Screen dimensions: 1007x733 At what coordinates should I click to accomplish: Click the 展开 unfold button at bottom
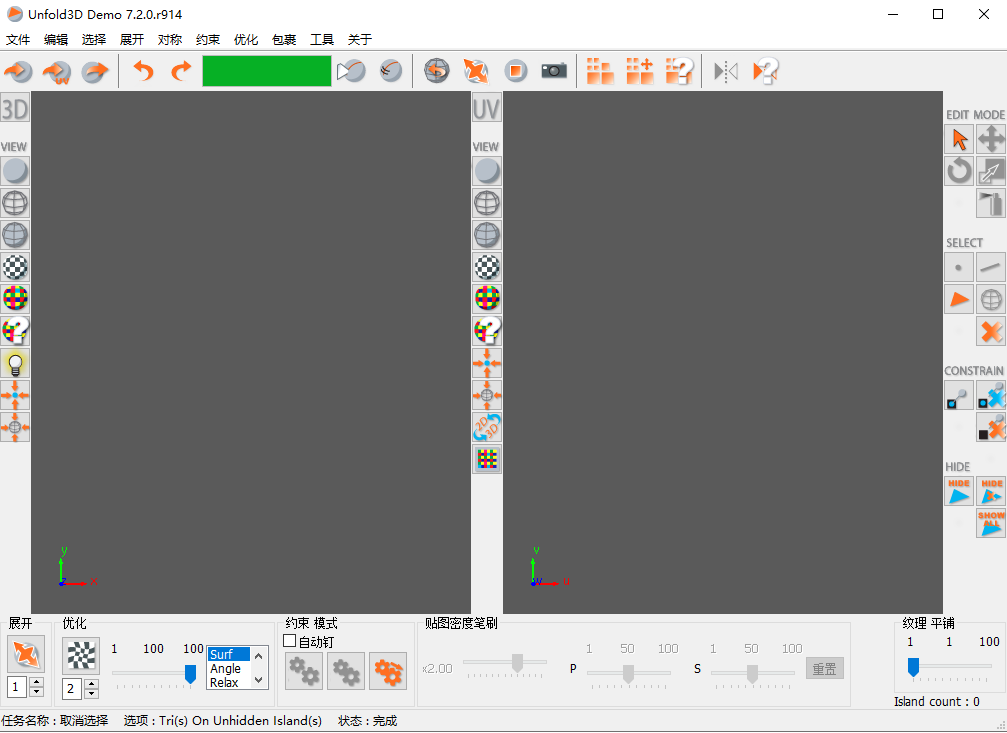click(x=26, y=654)
